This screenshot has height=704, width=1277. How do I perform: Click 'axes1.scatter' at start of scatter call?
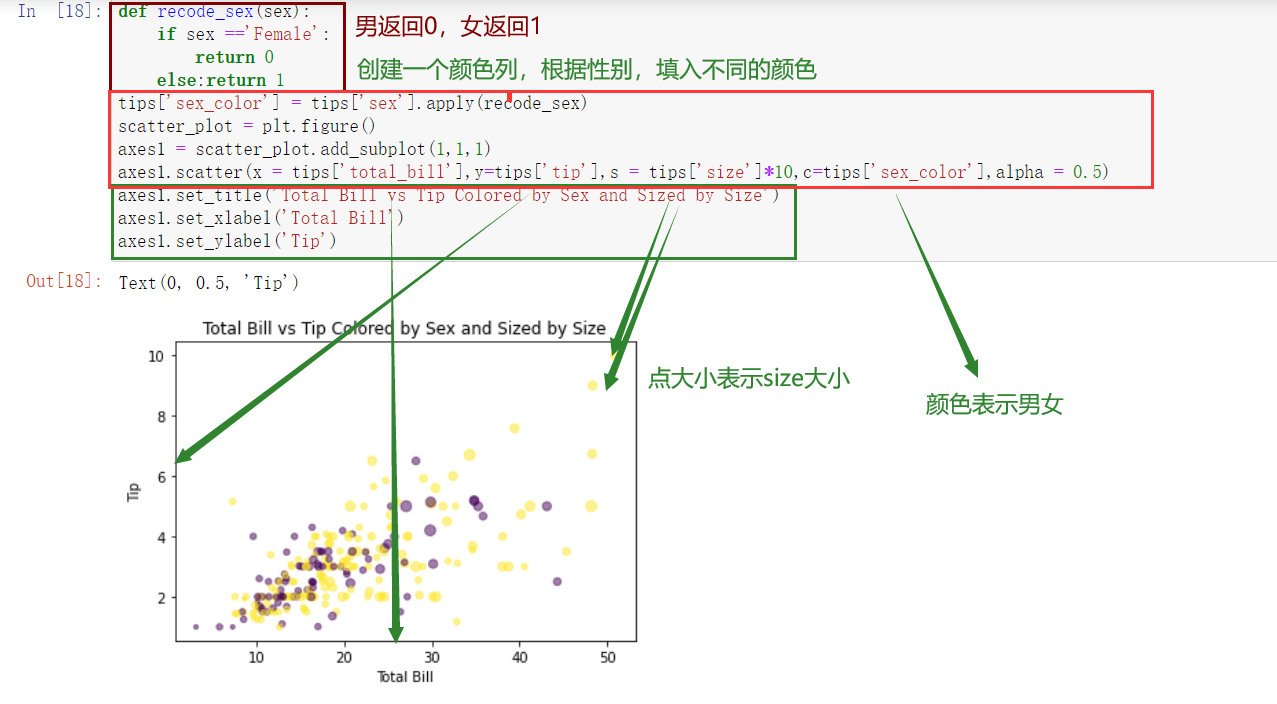point(181,172)
